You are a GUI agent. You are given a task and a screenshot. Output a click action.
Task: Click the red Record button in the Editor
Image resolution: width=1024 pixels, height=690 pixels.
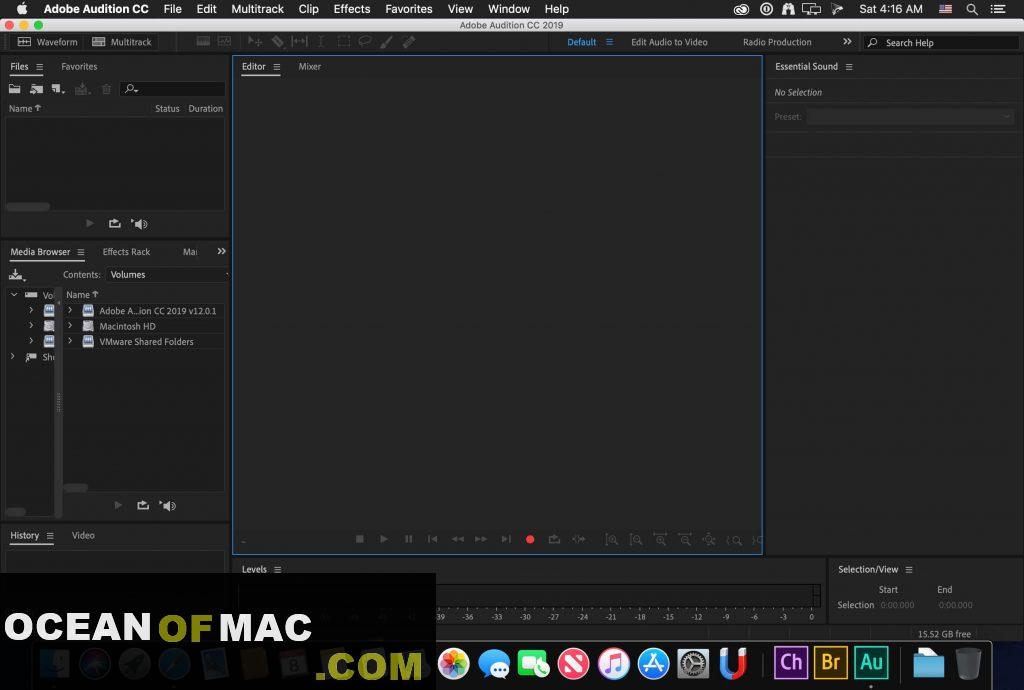pos(530,539)
